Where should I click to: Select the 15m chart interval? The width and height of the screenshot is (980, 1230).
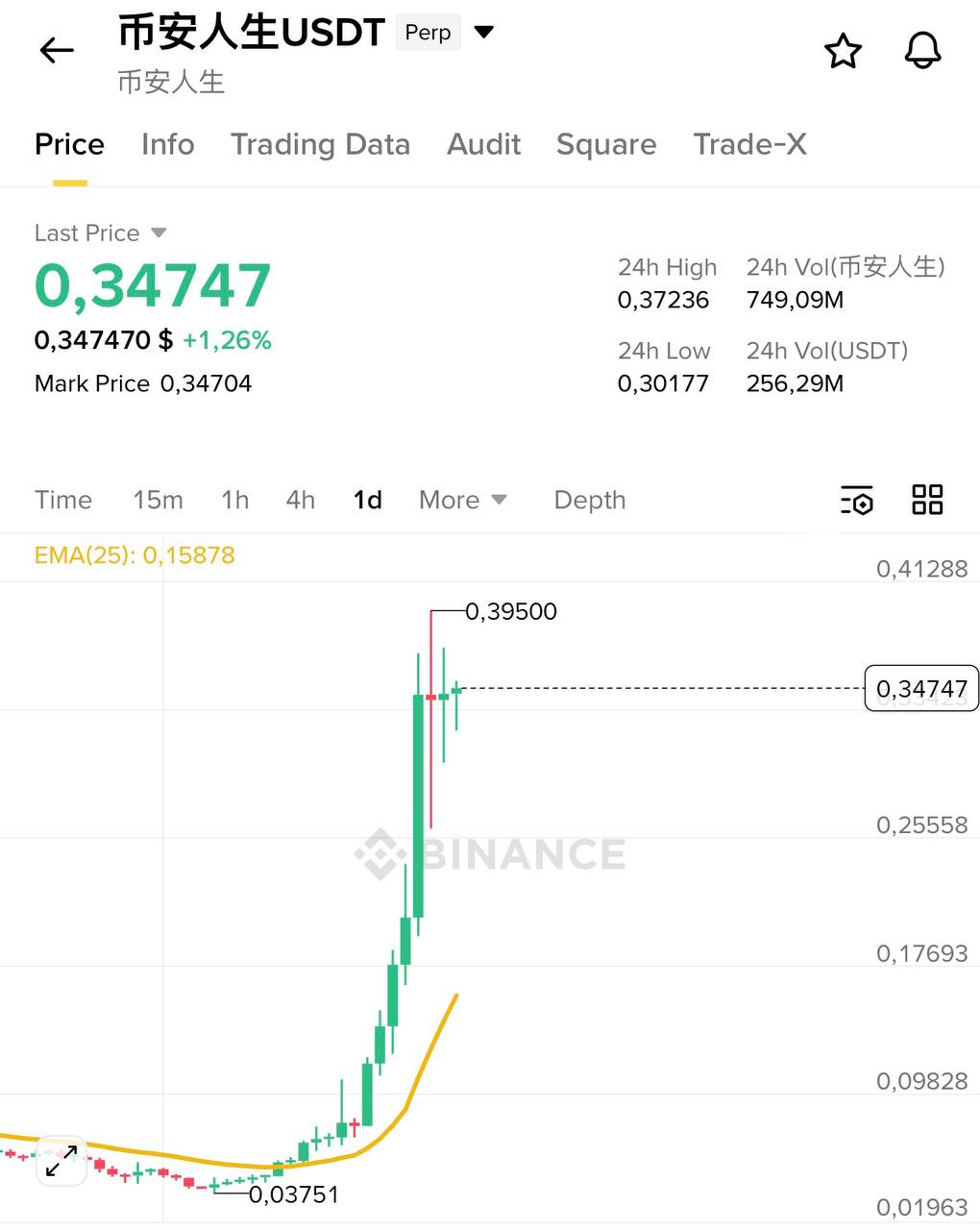tap(158, 500)
